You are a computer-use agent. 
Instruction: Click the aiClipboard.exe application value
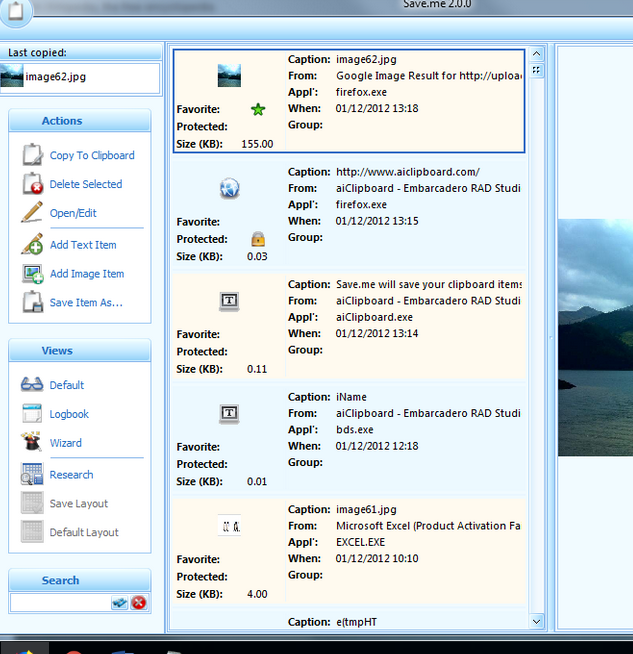(374, 317)
